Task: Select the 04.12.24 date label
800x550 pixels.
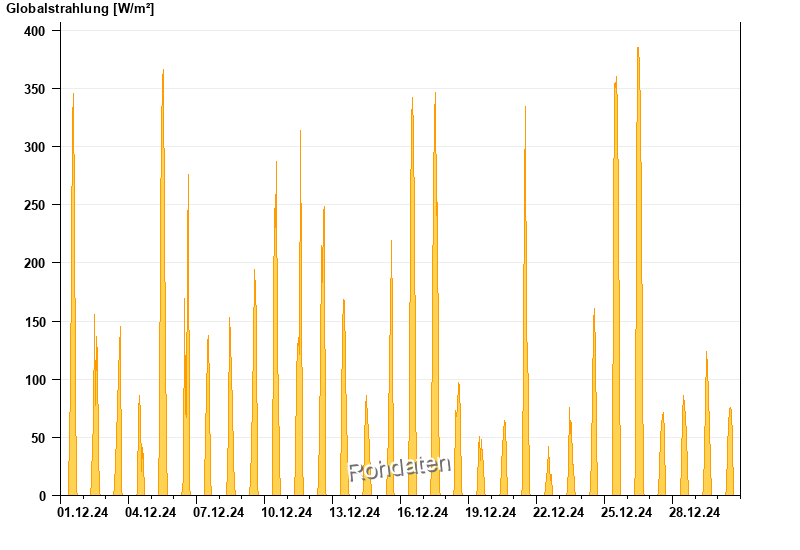Action: [151, 513]
